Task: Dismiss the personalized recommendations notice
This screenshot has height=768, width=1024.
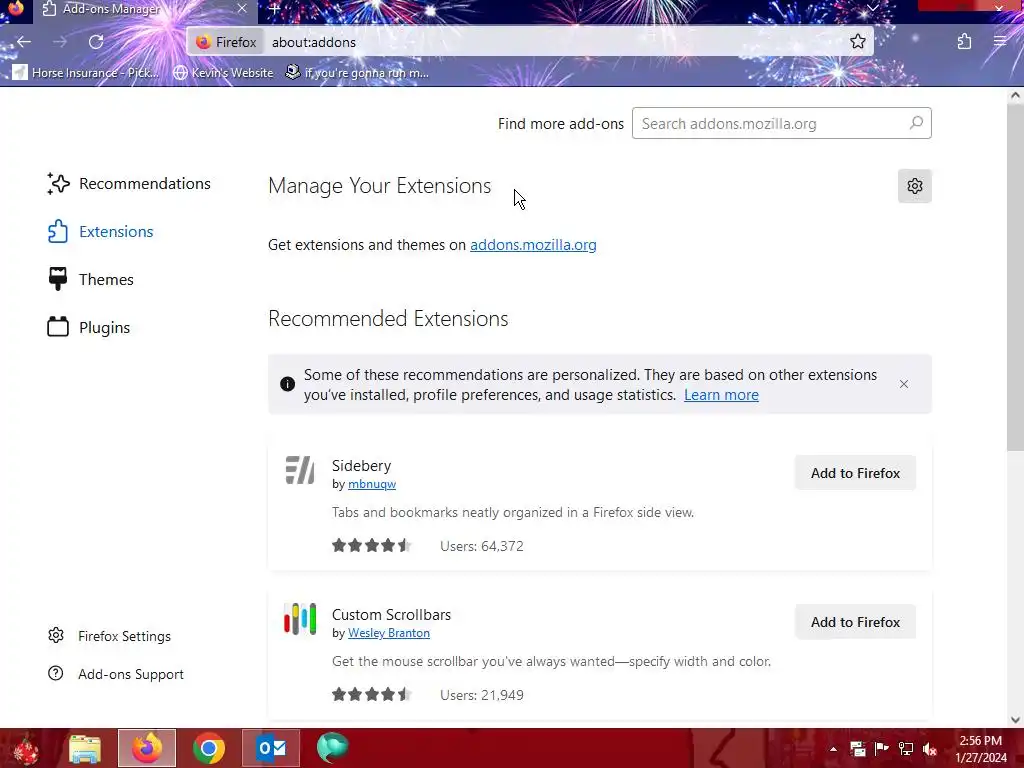Action: click(904, 384)
